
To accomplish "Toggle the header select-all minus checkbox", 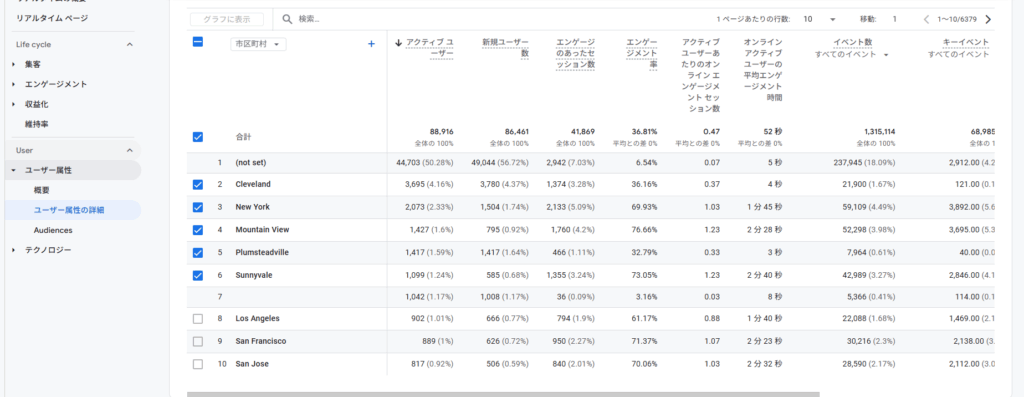I will click(x=198, y=42).
